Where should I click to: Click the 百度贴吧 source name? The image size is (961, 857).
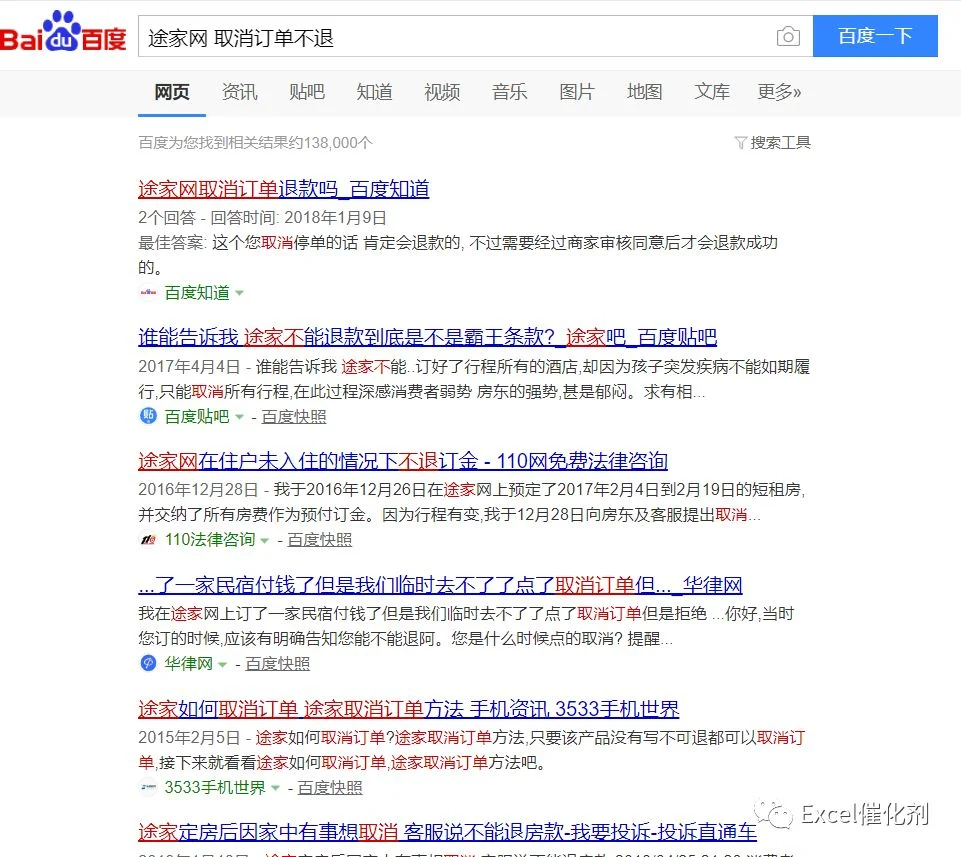pyautogui.click(x=197, y=416)
